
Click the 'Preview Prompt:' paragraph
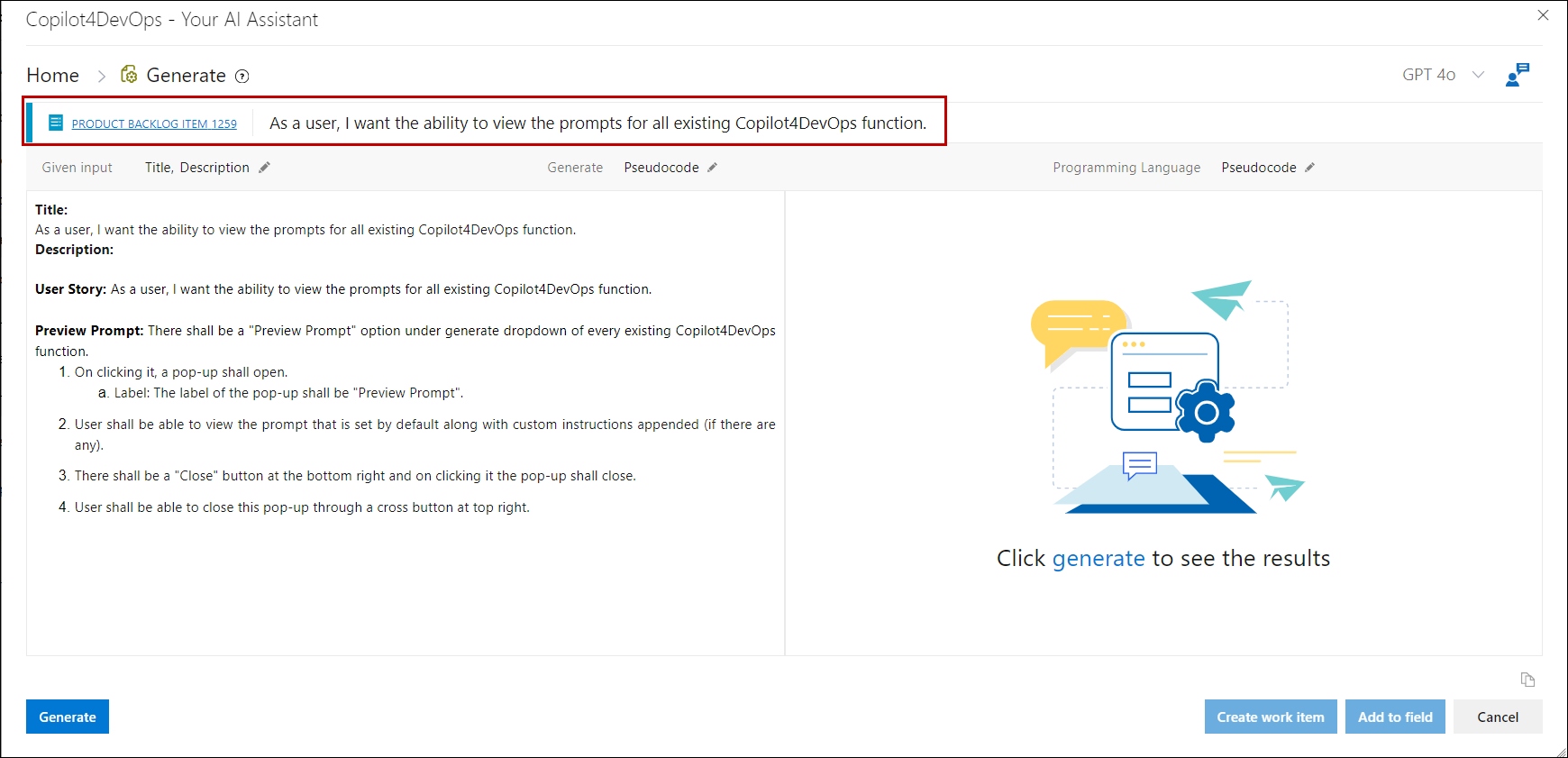point(406,341)
